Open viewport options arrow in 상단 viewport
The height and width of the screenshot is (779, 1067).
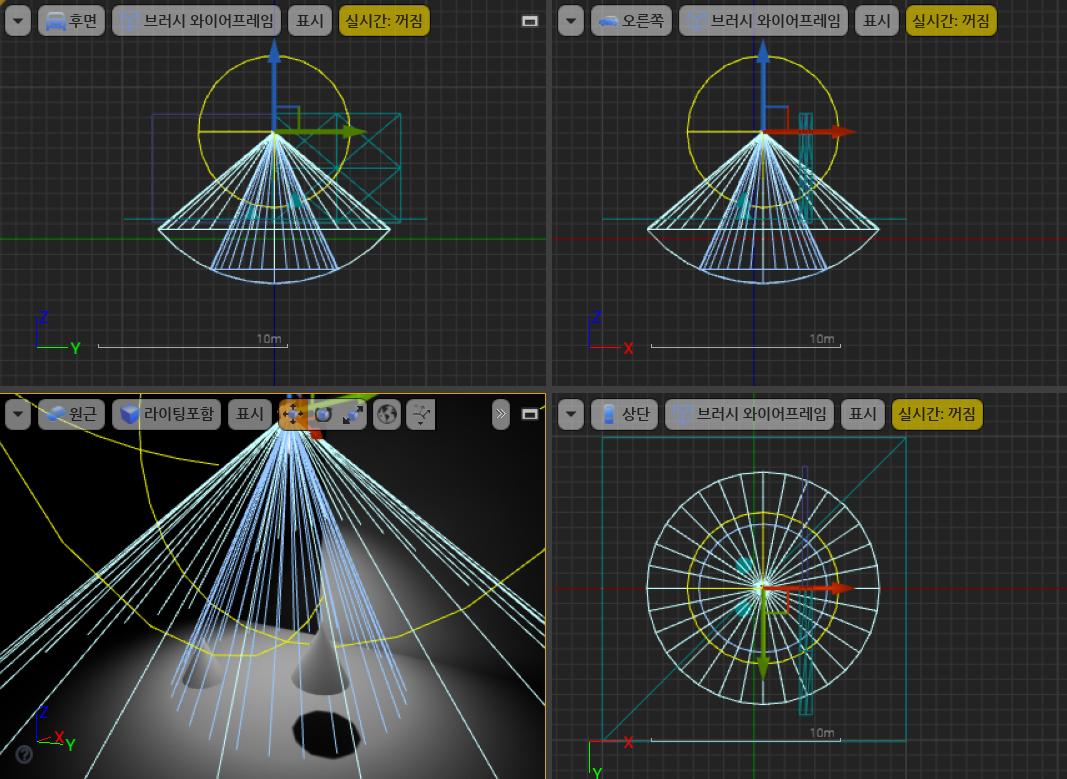click(x=571, y=414)
